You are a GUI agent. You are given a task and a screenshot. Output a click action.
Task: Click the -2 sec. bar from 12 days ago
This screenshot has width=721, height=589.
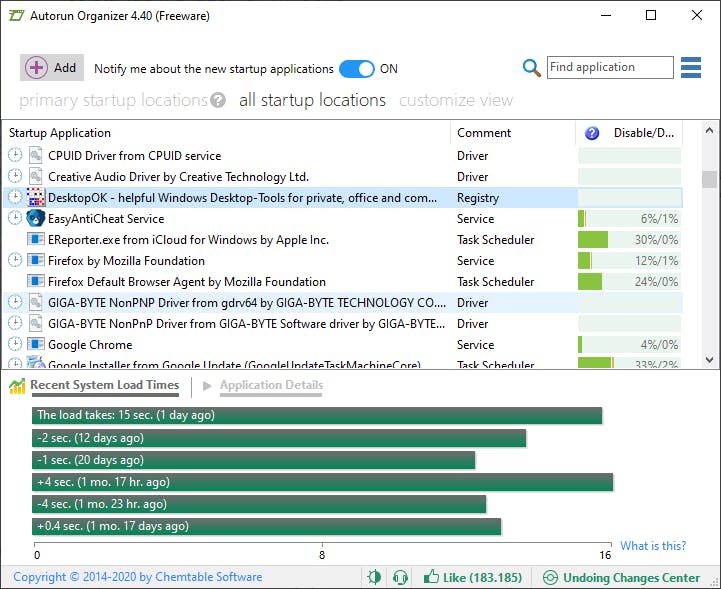[x=279, y=438]
